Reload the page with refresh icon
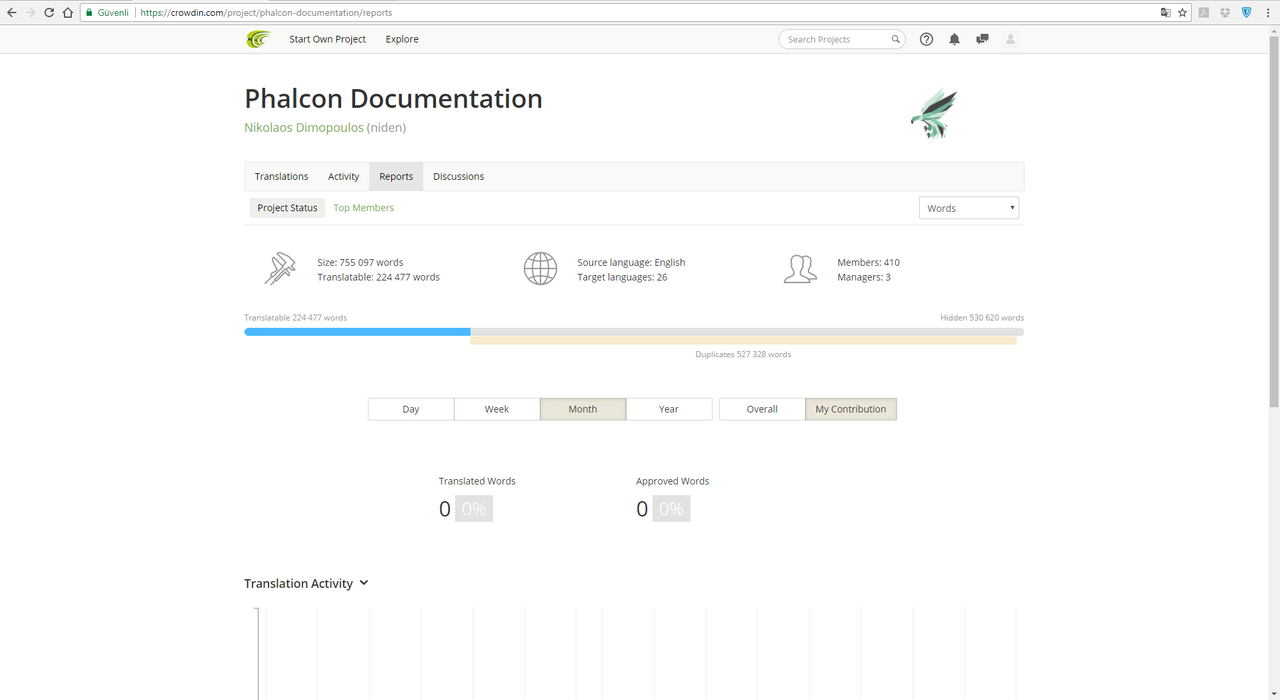This screenshot has height=700, width=1280. coord(48,13)
